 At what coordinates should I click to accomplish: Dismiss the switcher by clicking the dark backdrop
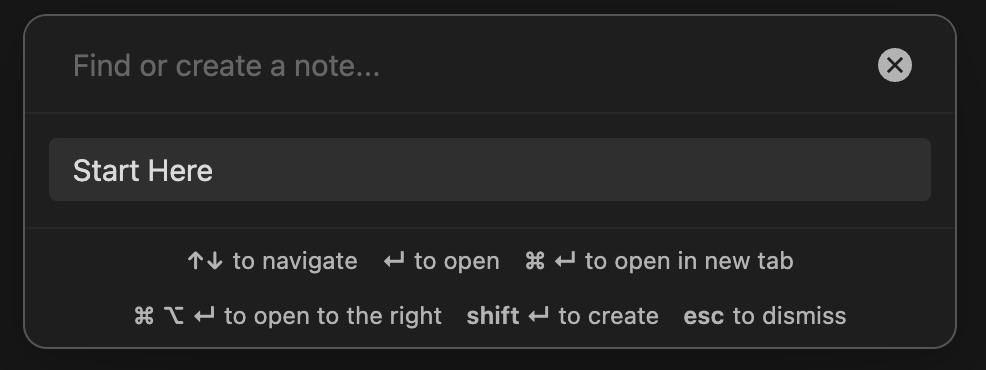(x=493, y=360)
